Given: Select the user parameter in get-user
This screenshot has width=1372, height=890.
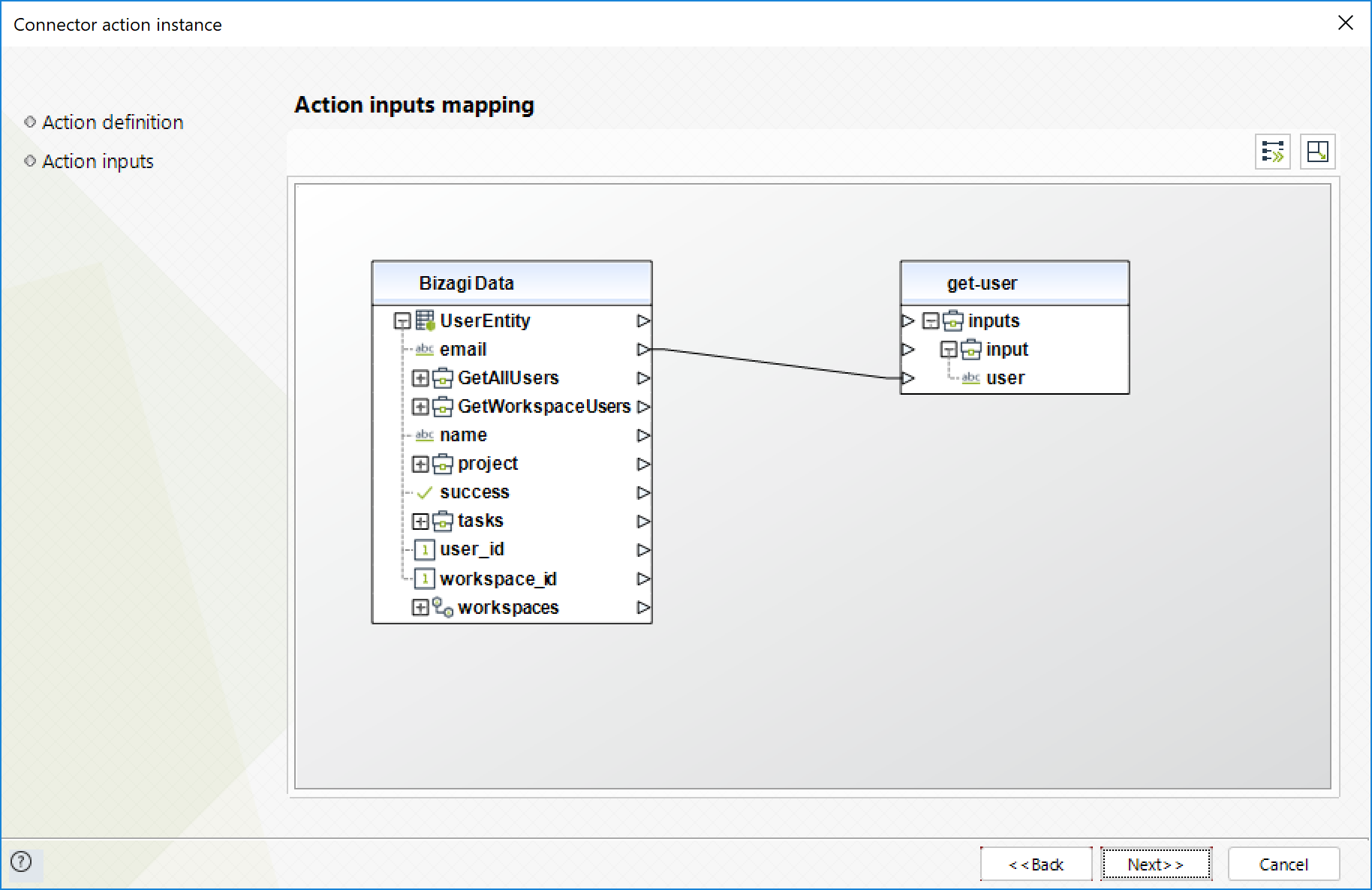Looking at the screenshot, I should 1015,377.
